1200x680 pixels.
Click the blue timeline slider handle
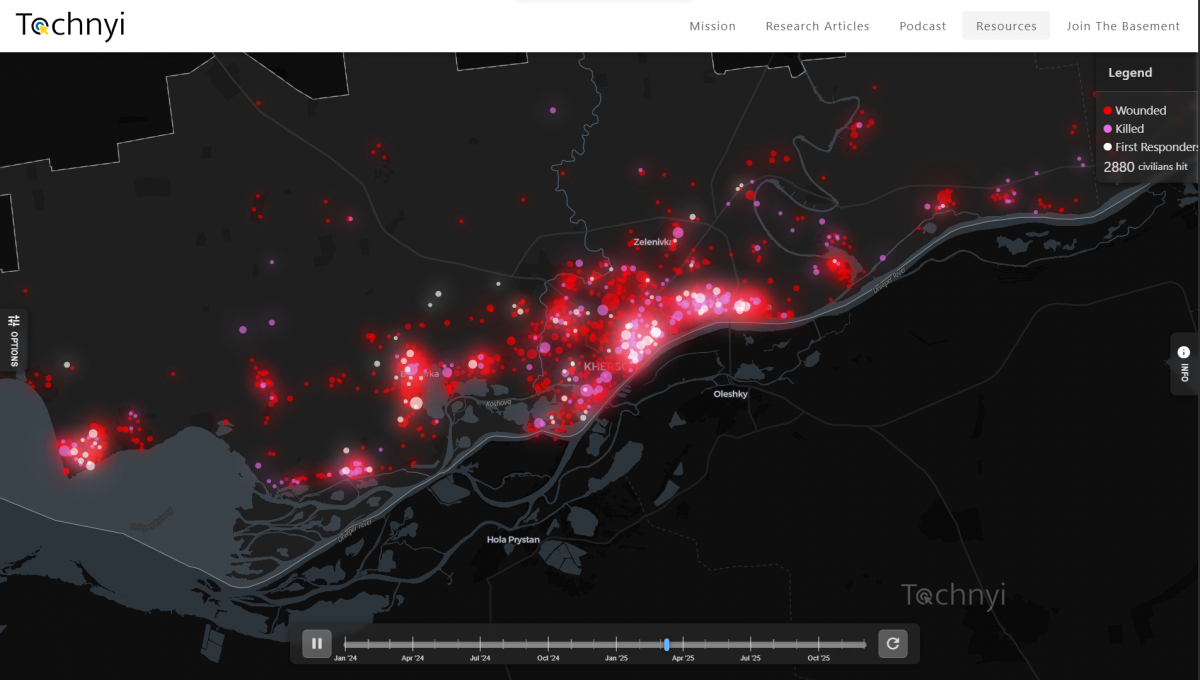click(667, 644)
